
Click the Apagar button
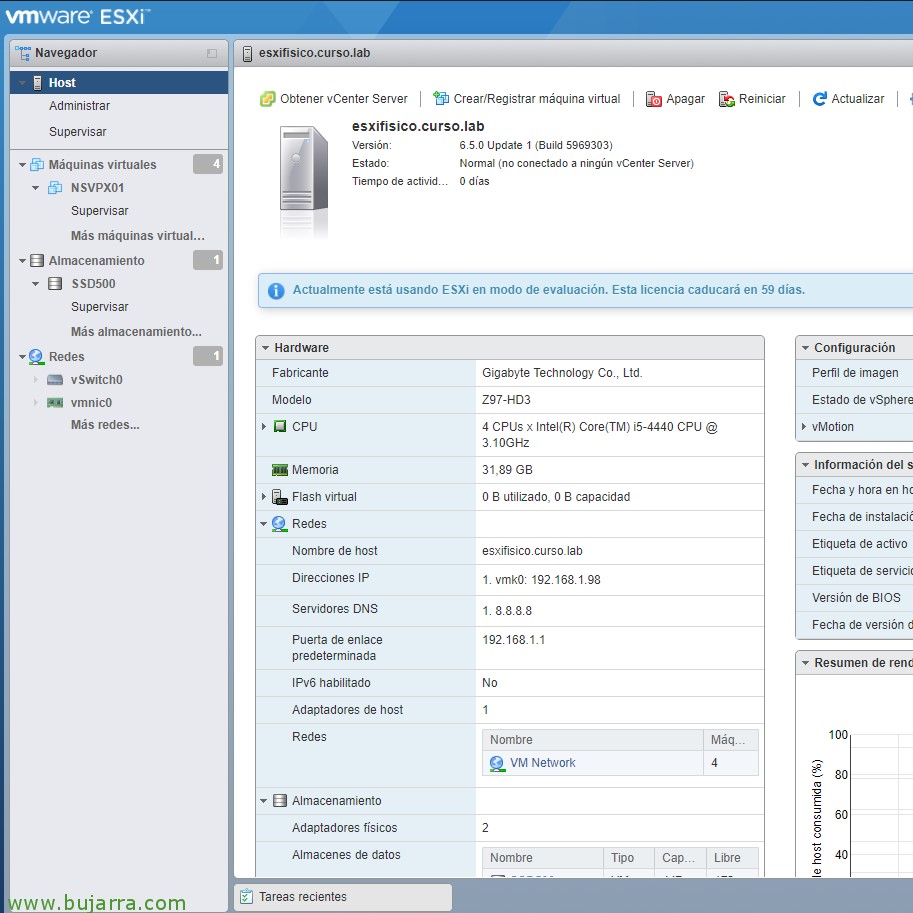click(x=675, y=99)
